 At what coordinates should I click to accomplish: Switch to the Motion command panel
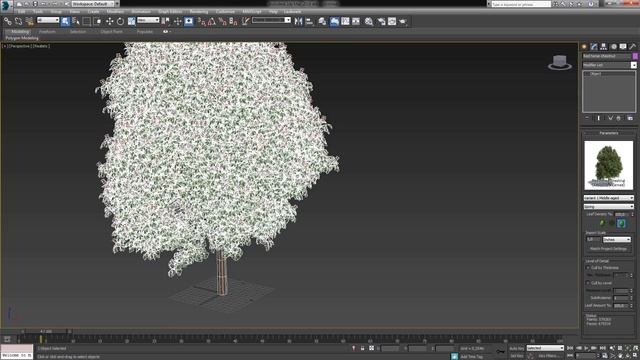click(x=613, y=47)
